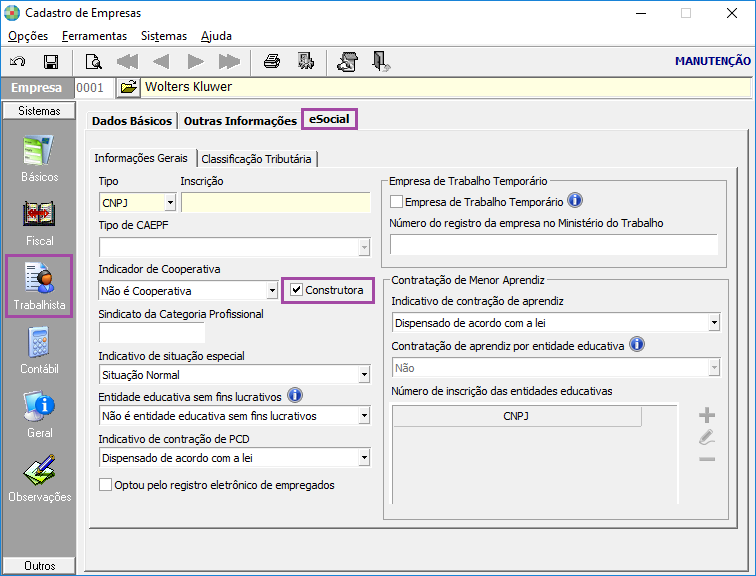The image size is (756, 576).
Task: Click the building report toolbar icon
Action: click(306, 62)
